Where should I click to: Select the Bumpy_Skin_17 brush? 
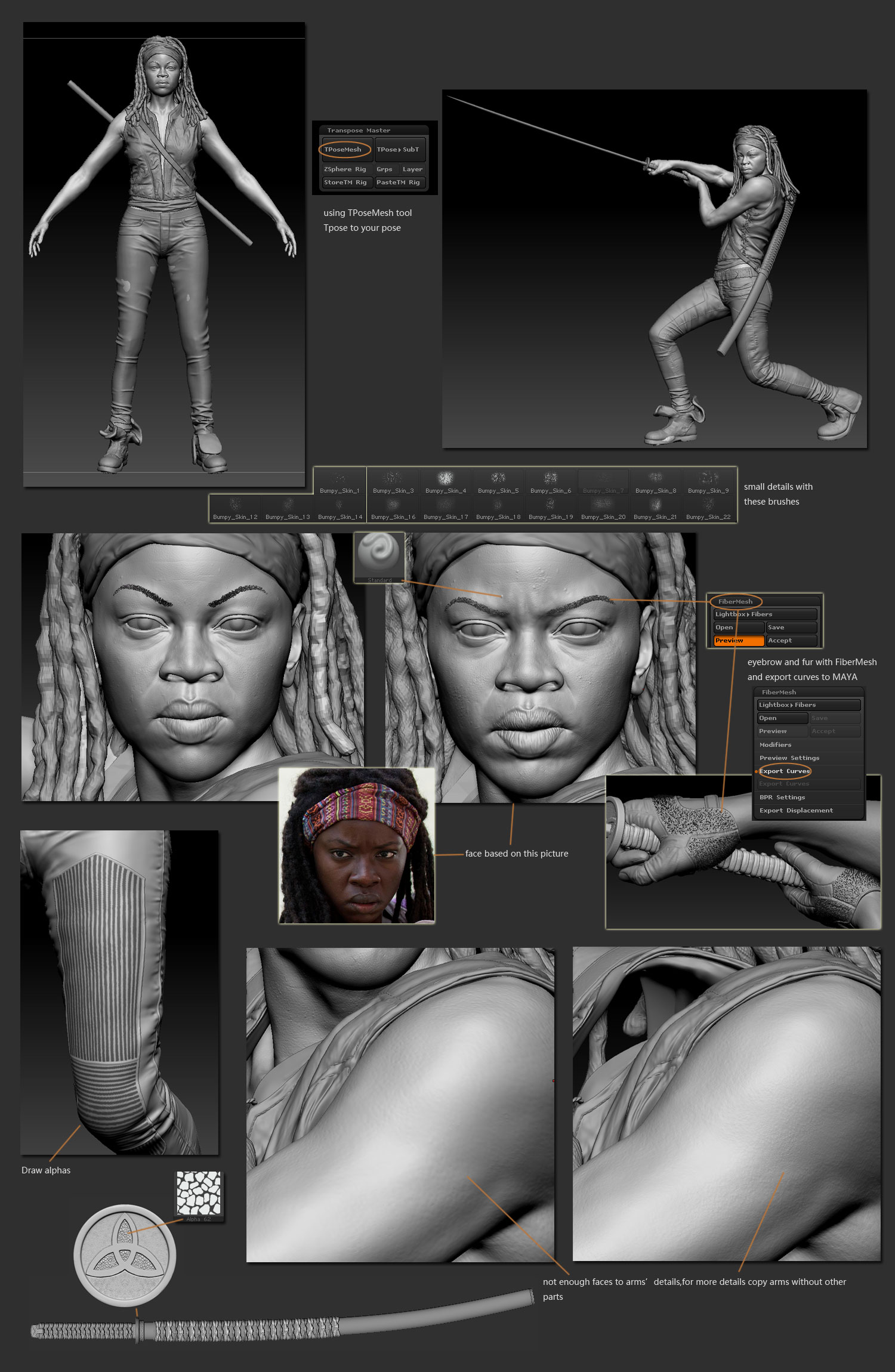(x=445, y=508)
